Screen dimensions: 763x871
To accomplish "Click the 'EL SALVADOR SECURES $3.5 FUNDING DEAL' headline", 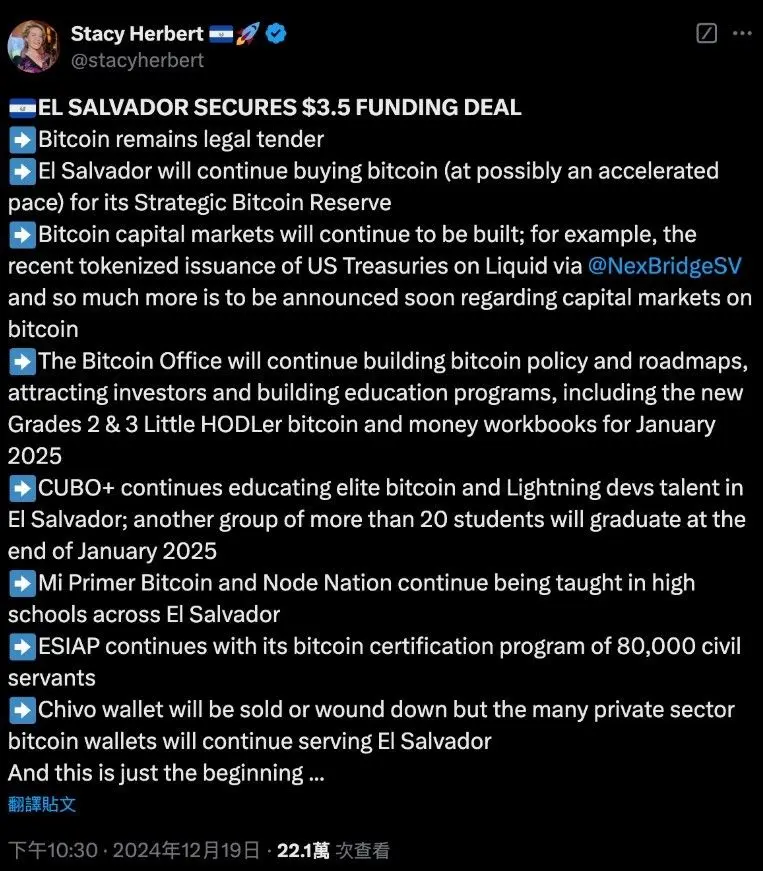I will [x=280, y=107].
